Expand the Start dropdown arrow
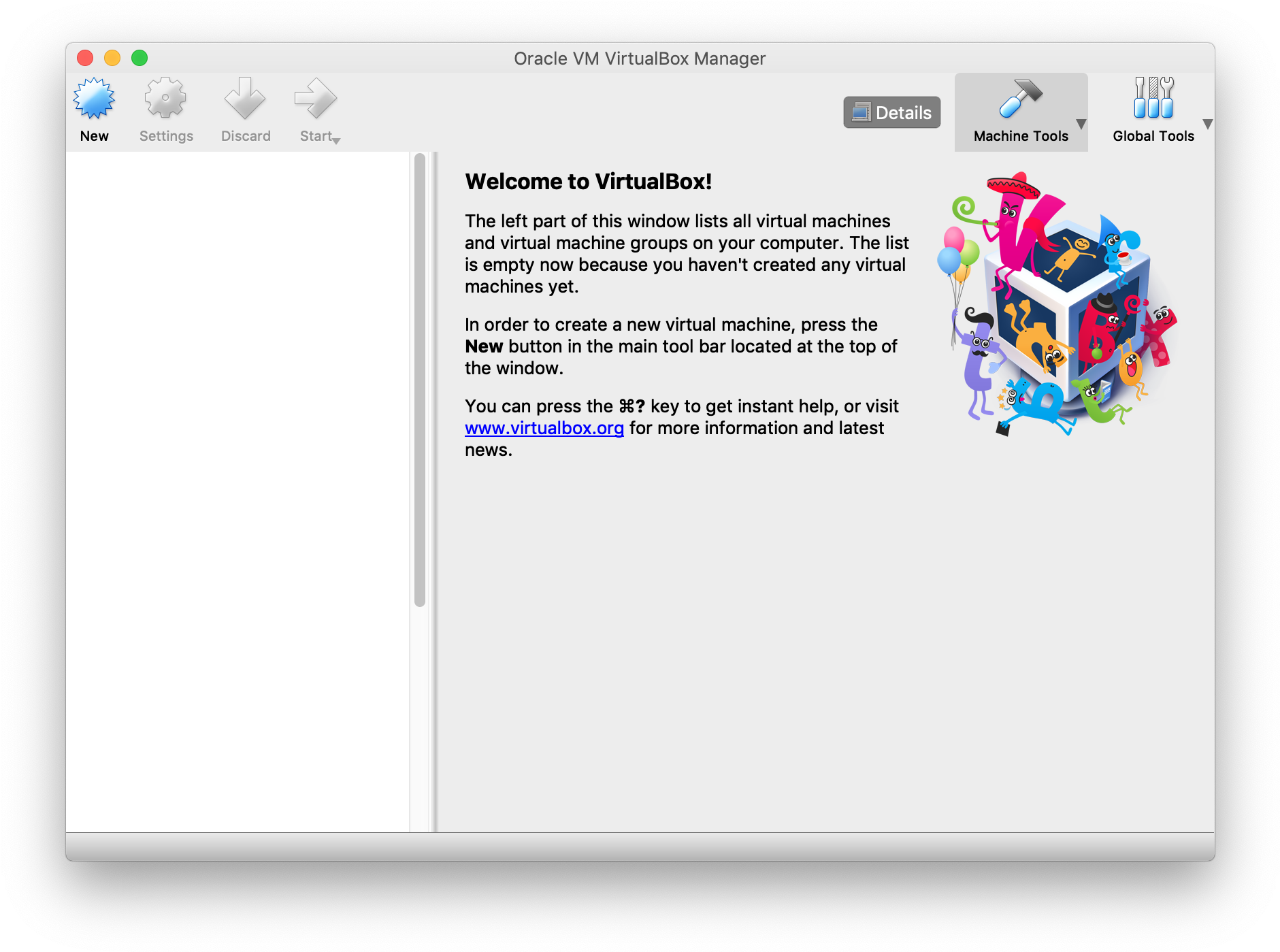The width and height of the screenshot is (1280, 952). click(x=336, y=140)
